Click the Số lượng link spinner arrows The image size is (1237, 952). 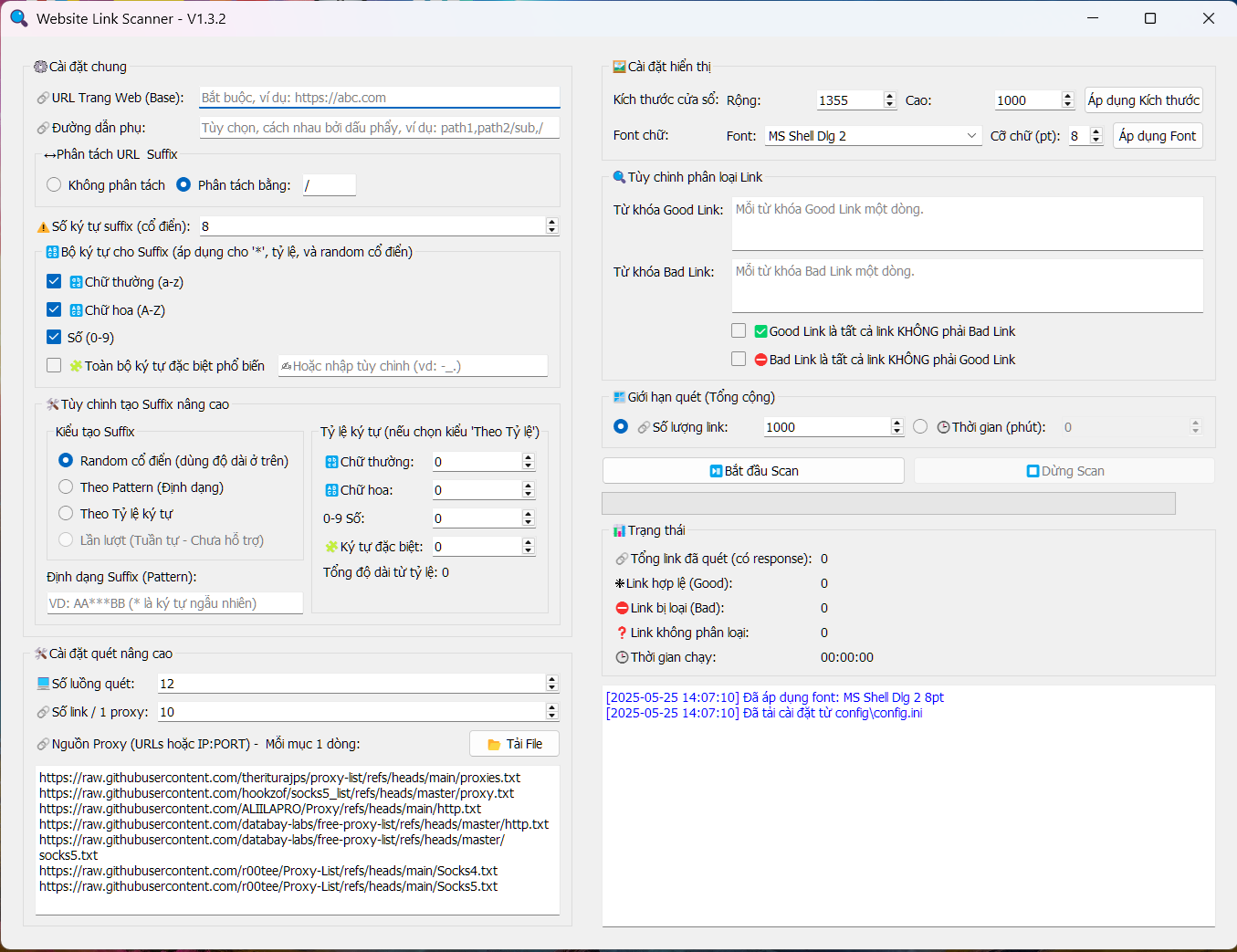click(897, 426)
